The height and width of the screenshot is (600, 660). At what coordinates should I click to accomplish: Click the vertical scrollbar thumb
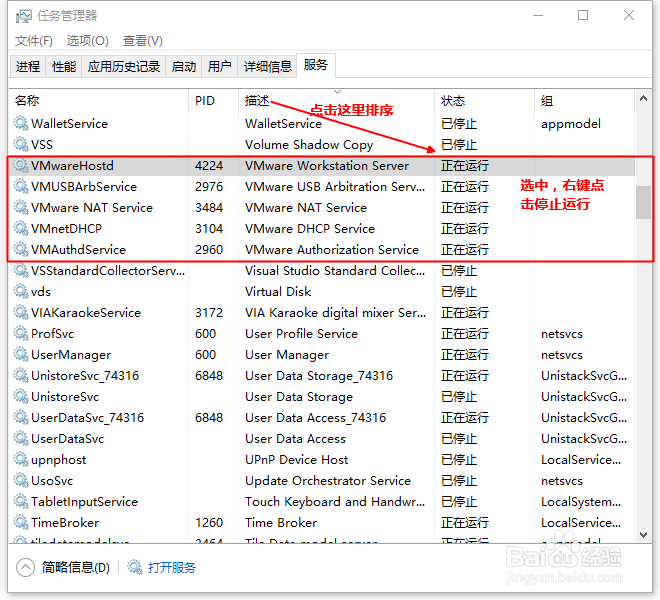coord(643,203)
